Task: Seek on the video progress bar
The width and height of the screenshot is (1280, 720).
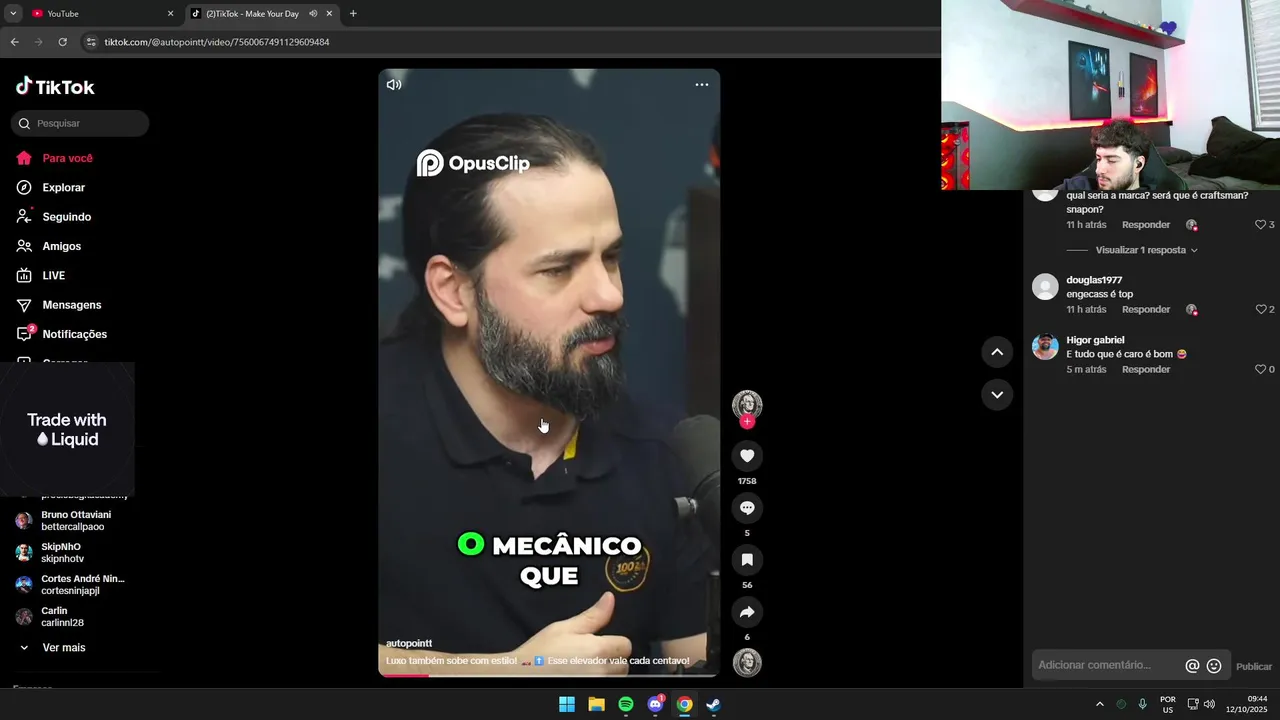Action: [x=549, y=675]
